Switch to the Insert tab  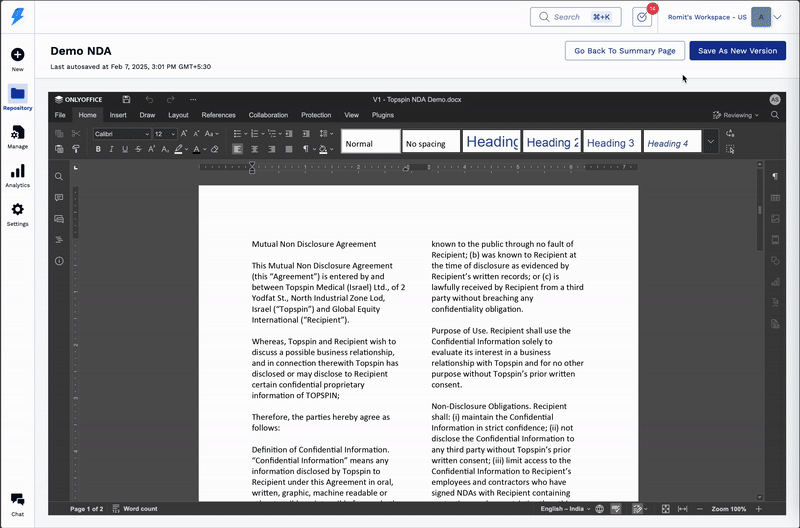(118, 115)
